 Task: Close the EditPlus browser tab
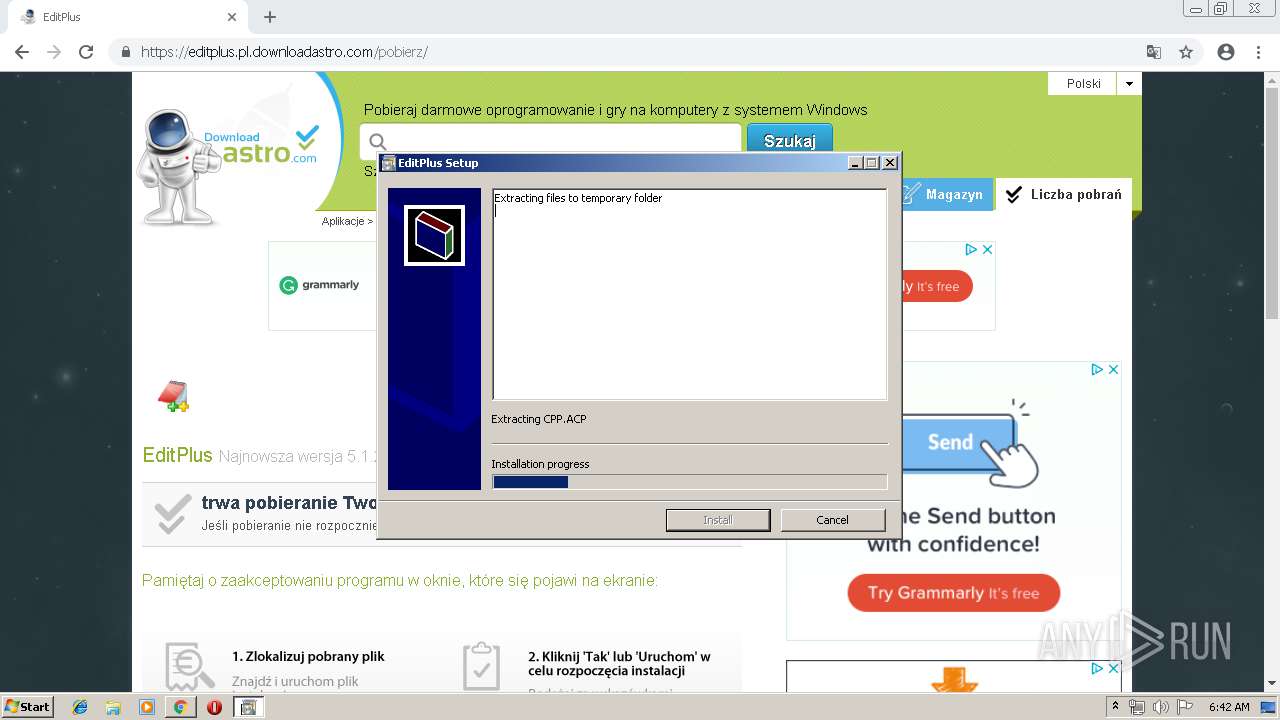pos(232,17)
